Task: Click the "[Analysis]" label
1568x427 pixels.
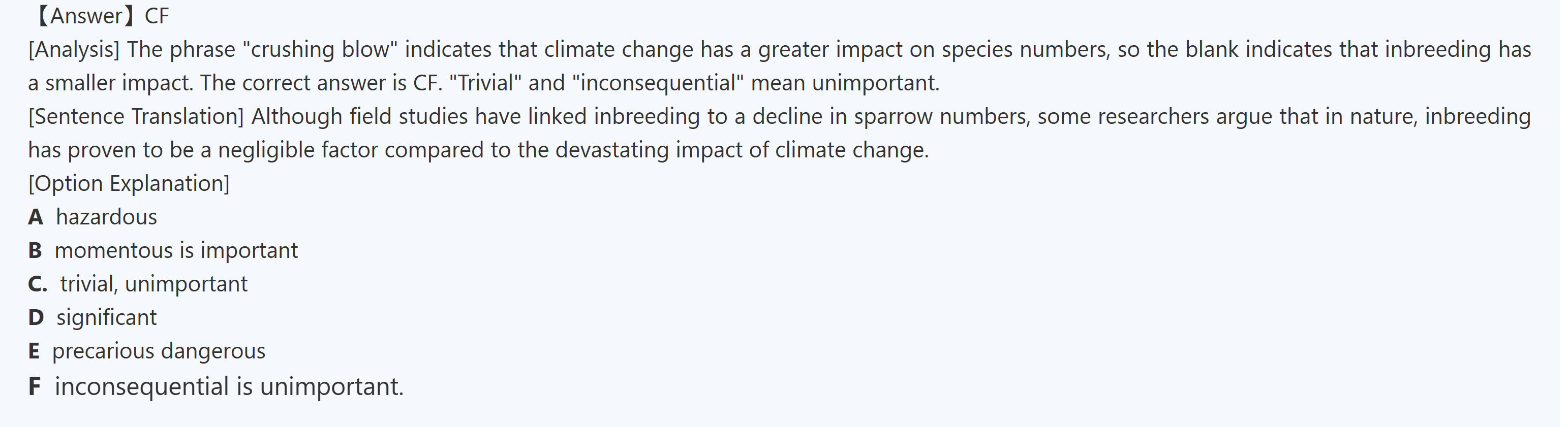Action: [x=74, y=49]
